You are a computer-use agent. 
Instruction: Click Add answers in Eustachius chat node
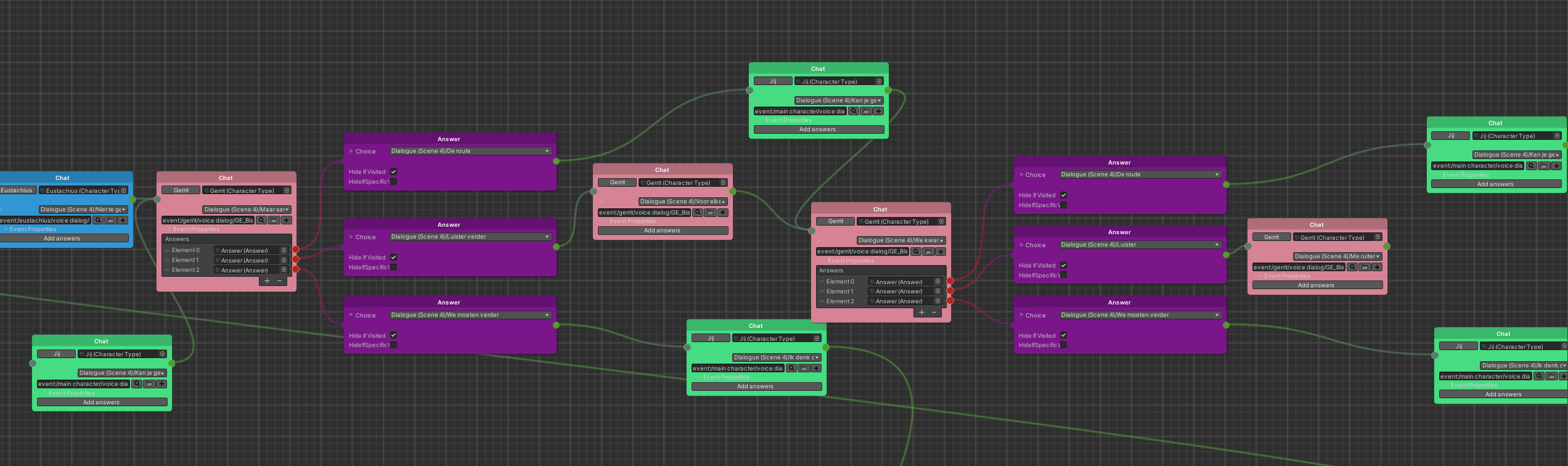click(62, 239)
